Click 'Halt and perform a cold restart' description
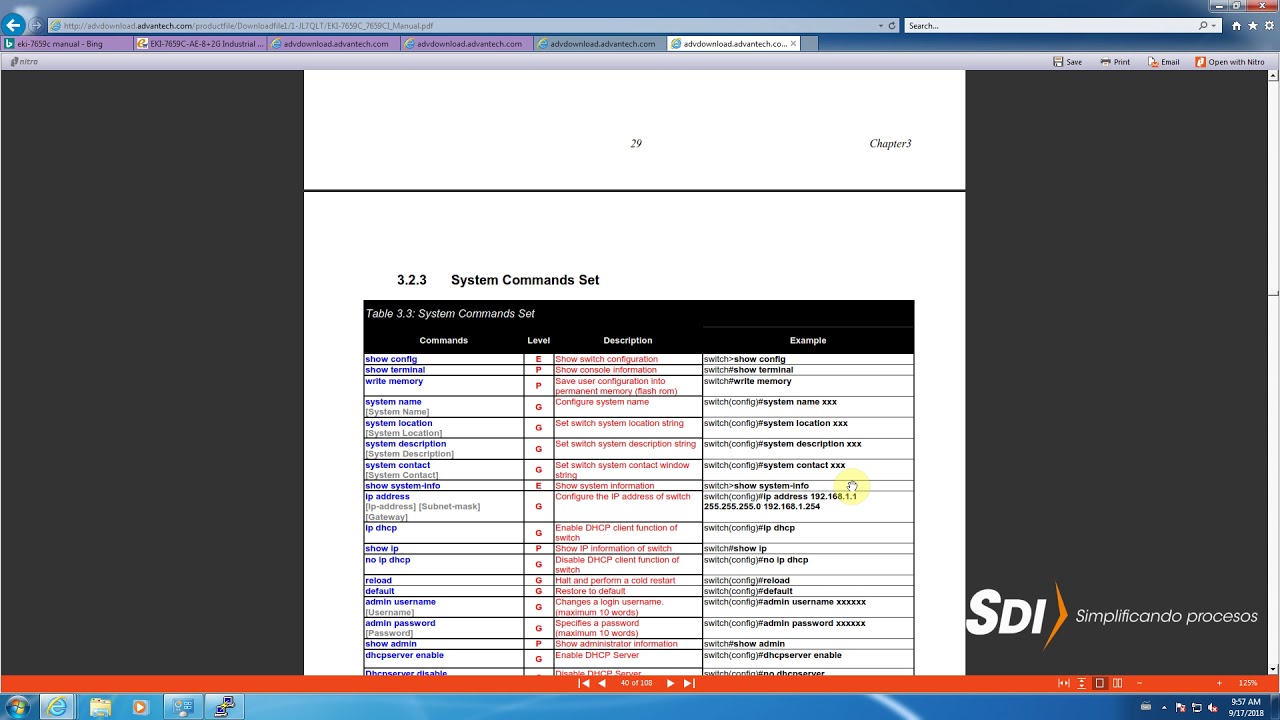This screenshot has width=1280, height=720. point(615,580)
